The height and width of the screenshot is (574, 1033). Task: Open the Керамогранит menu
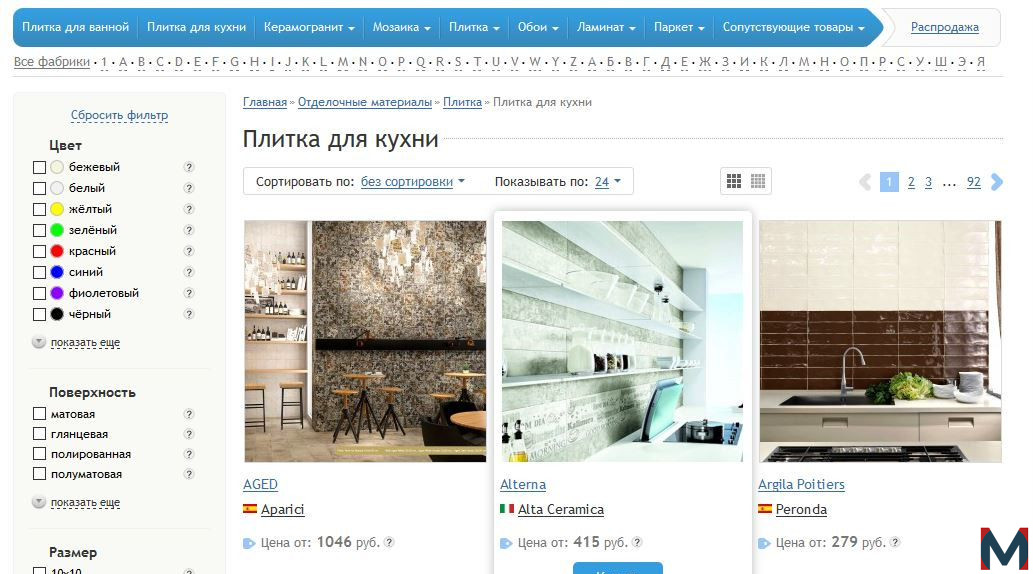click(309, 27)
